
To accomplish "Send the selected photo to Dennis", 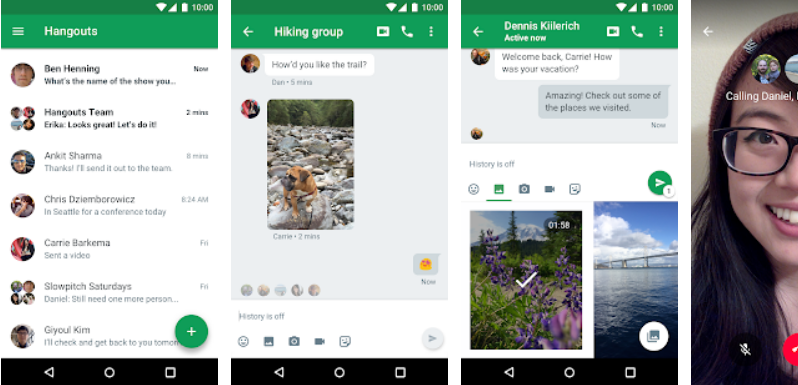I will 660,183.
